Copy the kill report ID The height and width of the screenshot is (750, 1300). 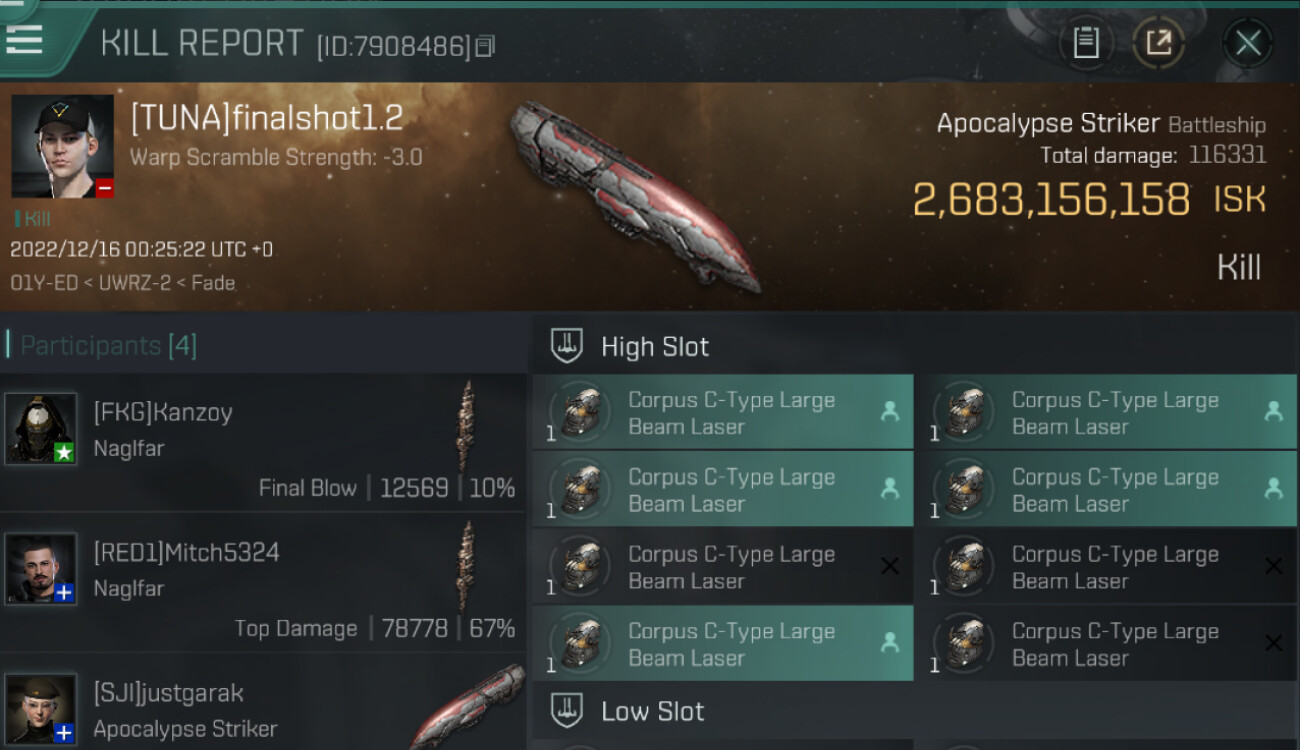coord(485,46)
